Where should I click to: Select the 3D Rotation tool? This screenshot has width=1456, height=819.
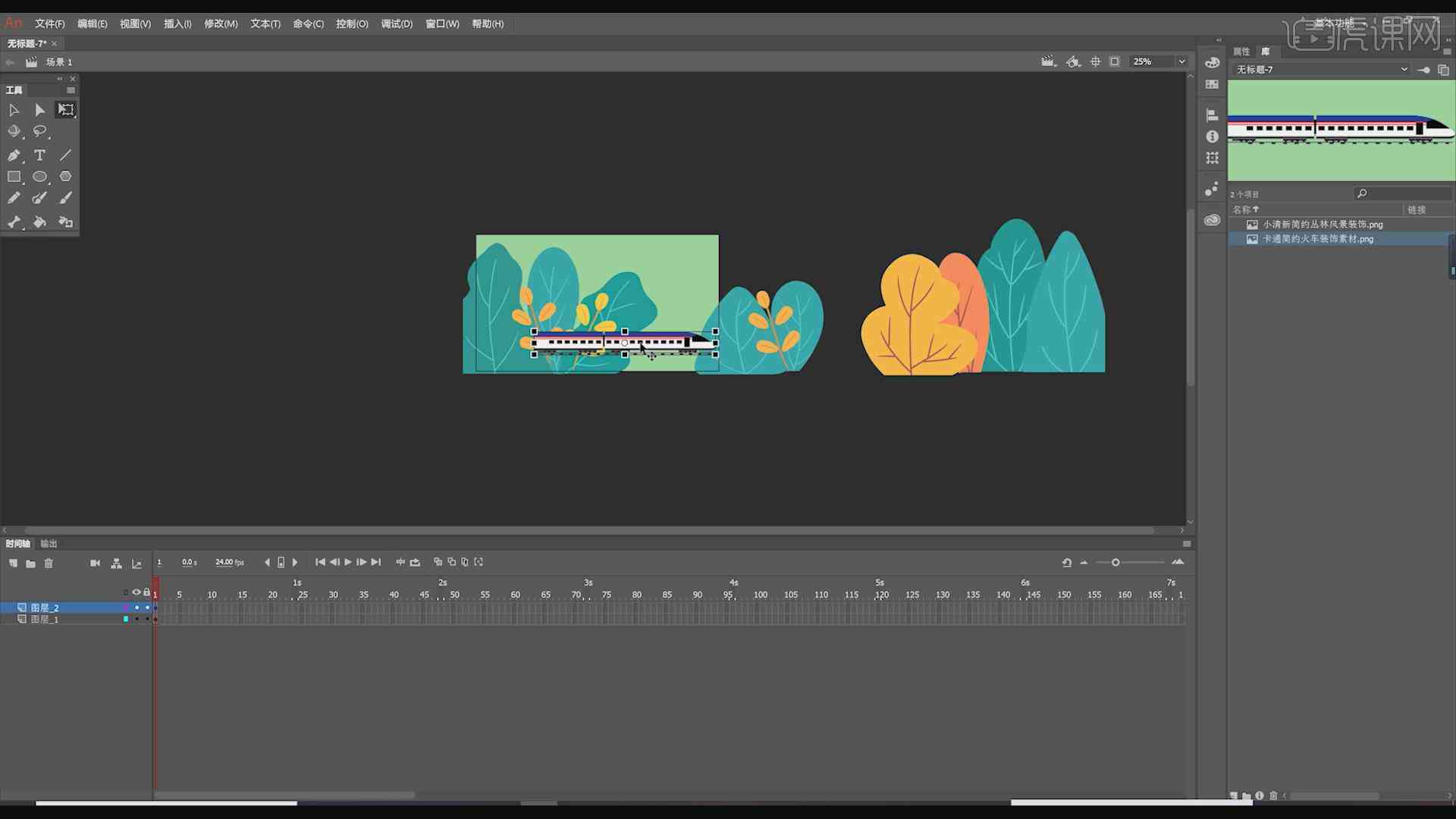tap(14, 131)
